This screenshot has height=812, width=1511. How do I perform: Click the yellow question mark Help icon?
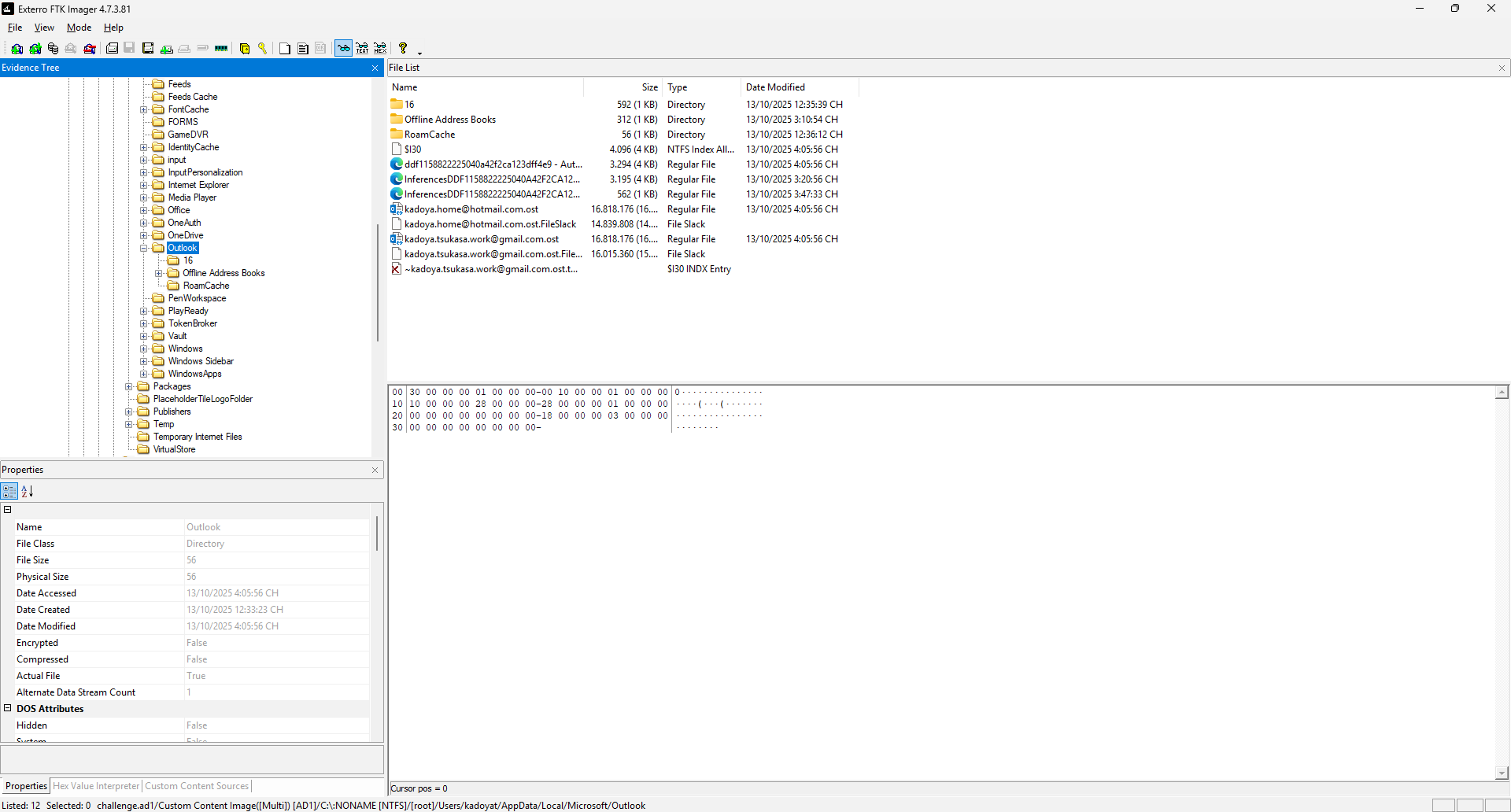pos(403,49)
